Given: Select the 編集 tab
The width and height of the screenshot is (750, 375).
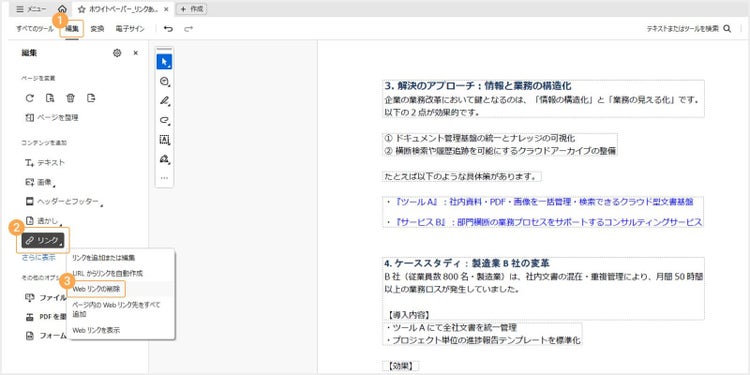Looking at the screenshot, I should click(72, 29).
